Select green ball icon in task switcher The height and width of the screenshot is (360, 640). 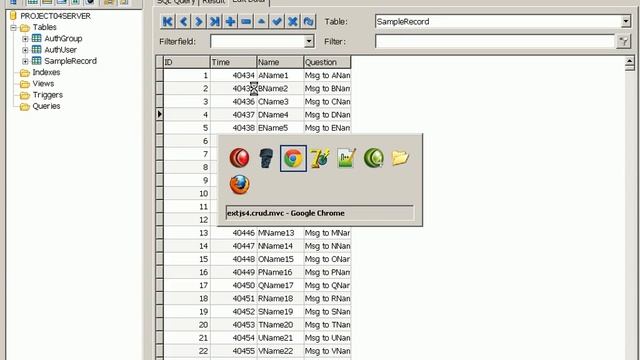[373, 158]
